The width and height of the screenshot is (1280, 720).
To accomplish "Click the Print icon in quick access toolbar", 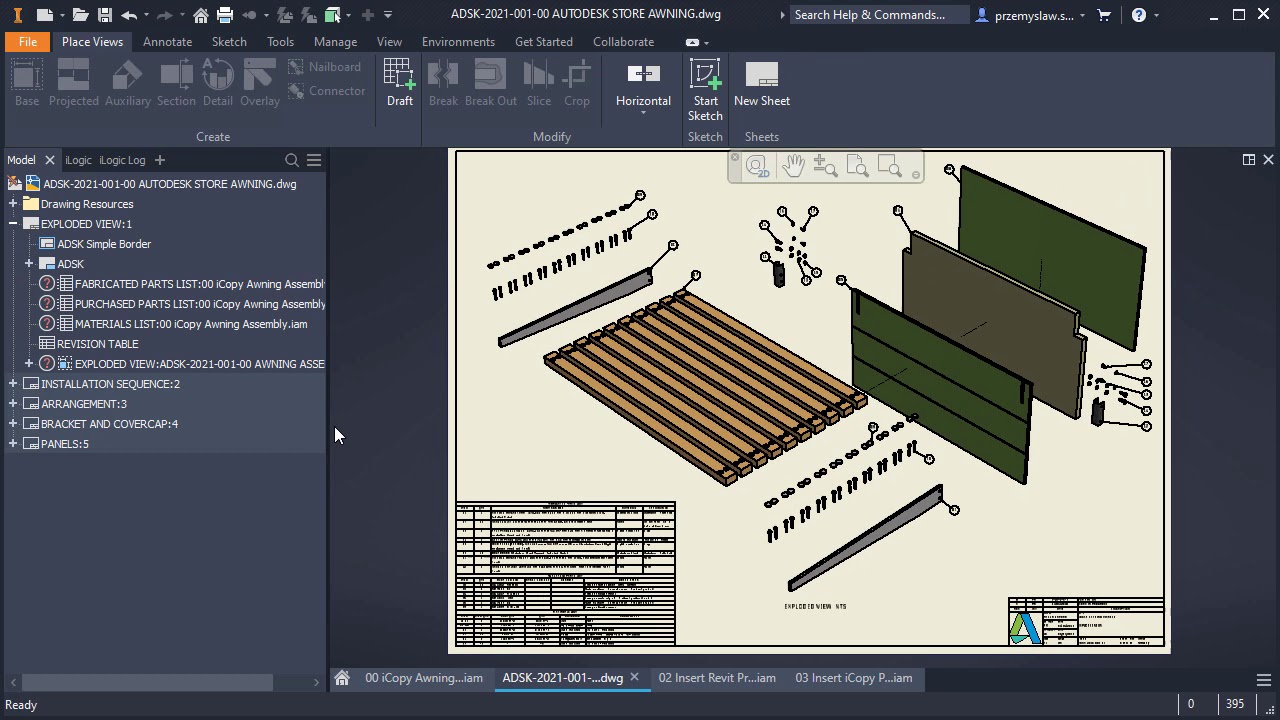I will [225, 15].
